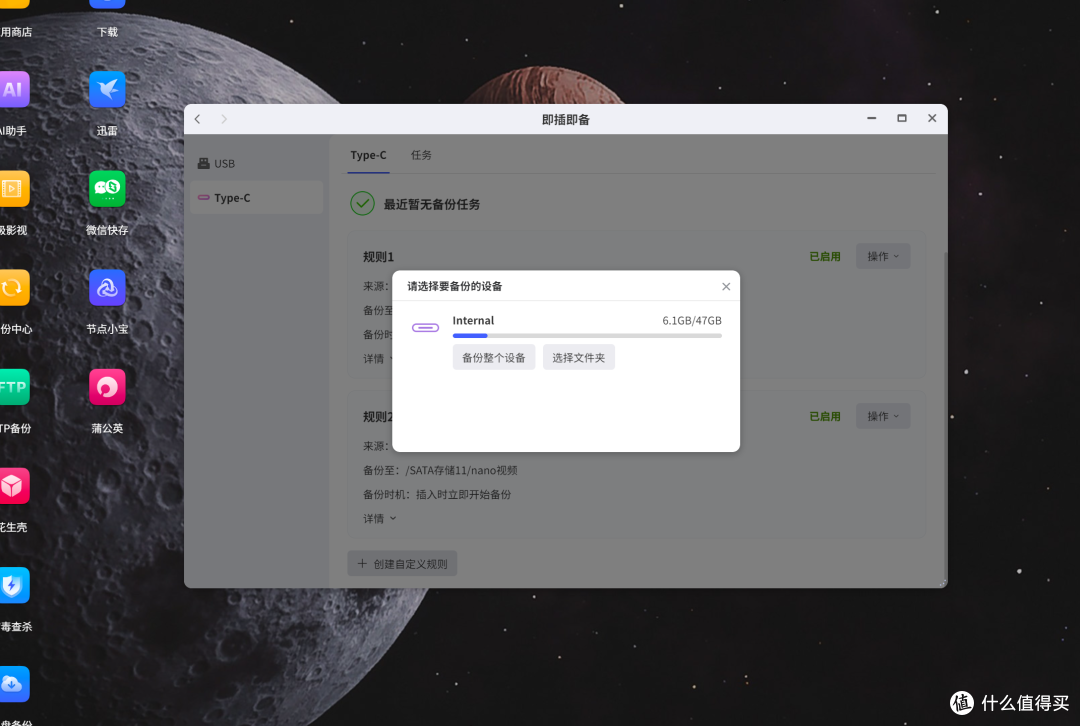Click the back arrow in the 即插即备 window

tap(198, 119)
